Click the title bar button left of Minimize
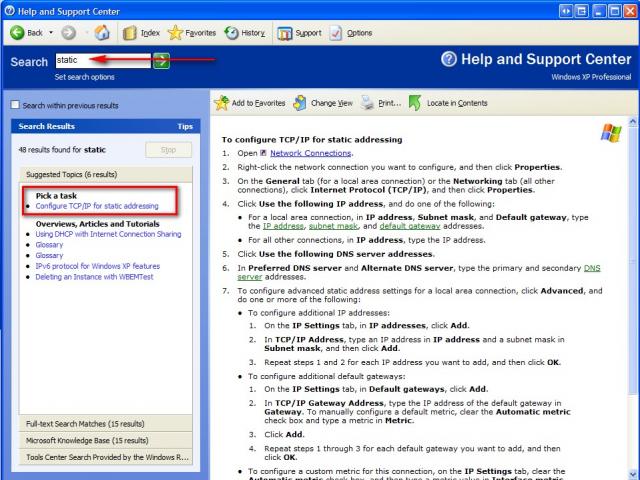Image resolution: width=640 pixels, height=480 pixels. pos(582,11)
